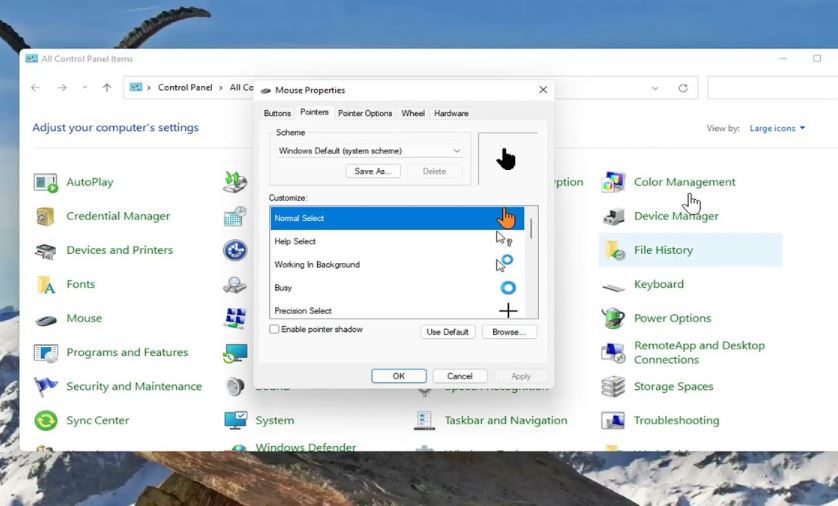The image size is (838, 506).
Task: Refresh the Control Panel address bar
Action: pos(683,88)
